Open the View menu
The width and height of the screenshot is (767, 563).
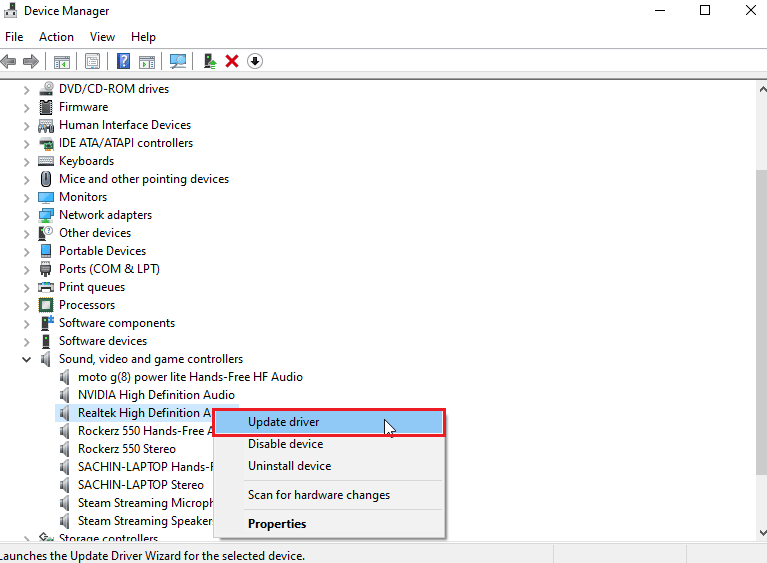pyautogui.click(x=102, y=37)
